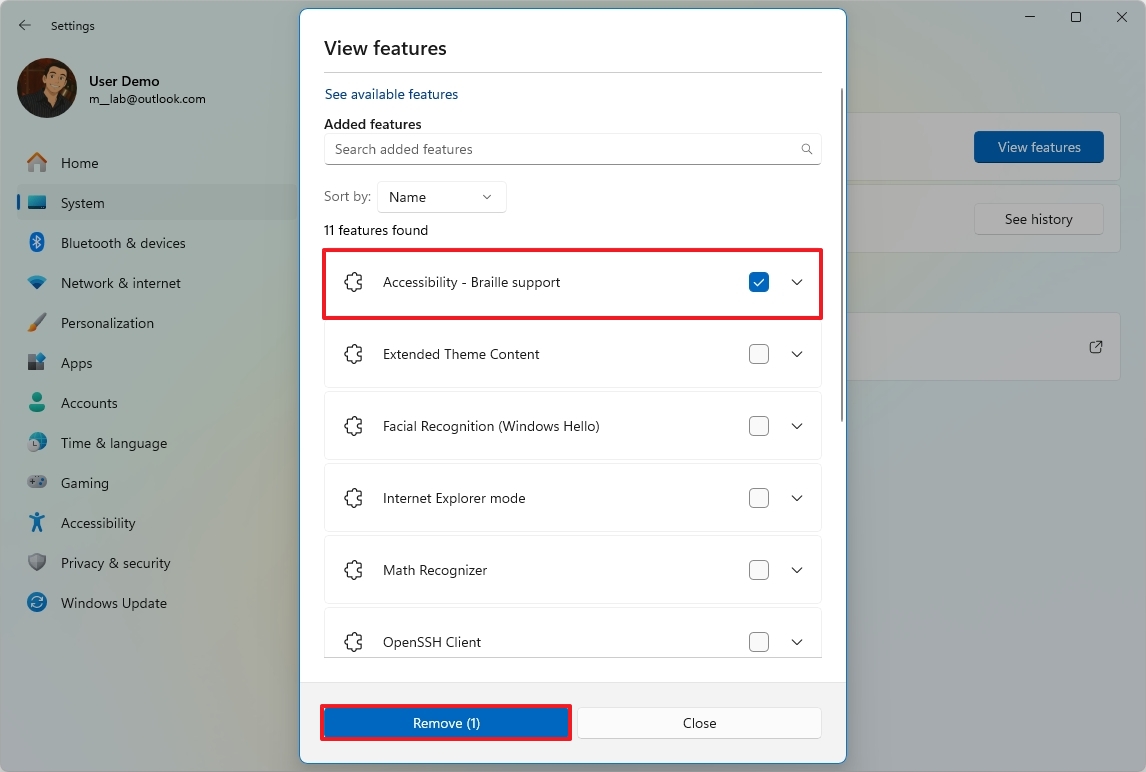
Task: Click the back arrow in Settings header
Action: 25,25
